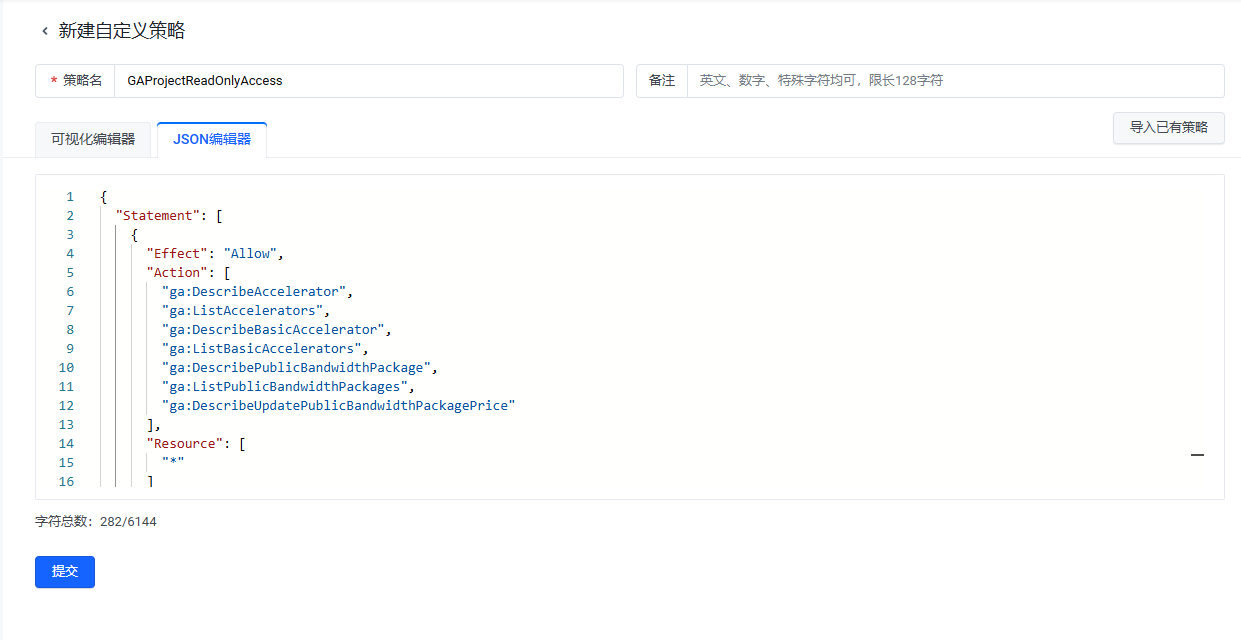This screenshot has width=1241, height=640.
Task: Click the ga:DescribeUpdatePublicBandwidthPackagePrice entry
Action: (x=338, y=406)
